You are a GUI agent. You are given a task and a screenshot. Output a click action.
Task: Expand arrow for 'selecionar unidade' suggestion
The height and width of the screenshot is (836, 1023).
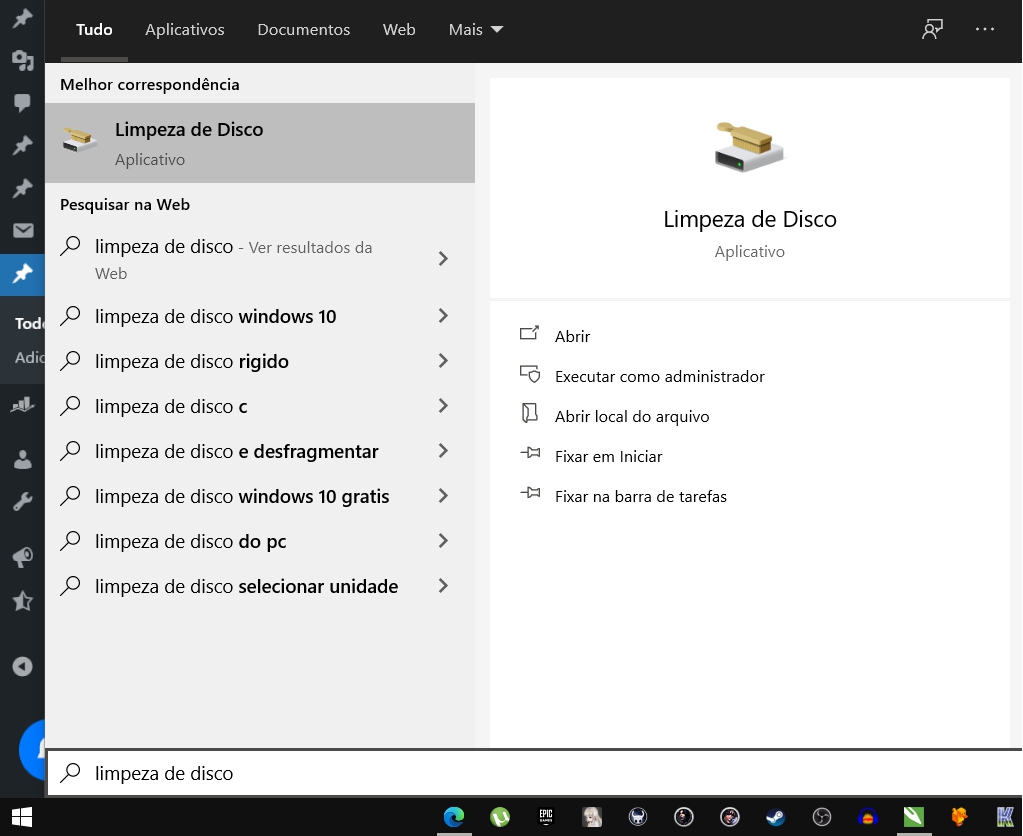(x=443, y=586)
